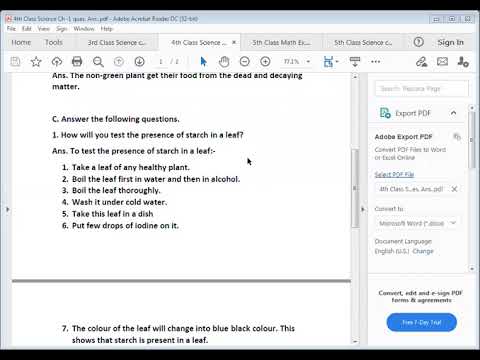Open the zoom percentage dropdown

click(x=308, y=62)
